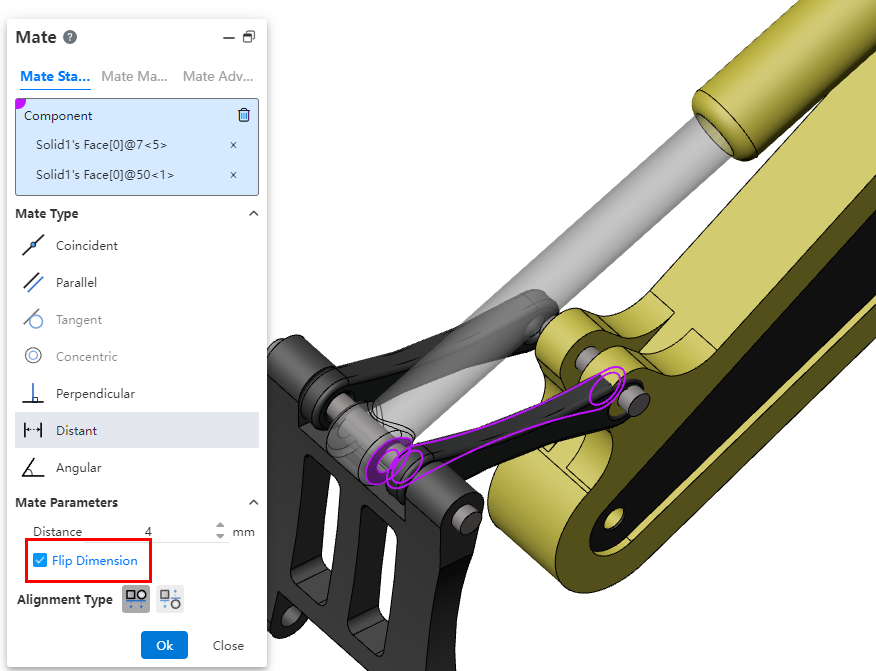Open Mate help question mark icon
The image size is (876, 671).
click(70, 37)
